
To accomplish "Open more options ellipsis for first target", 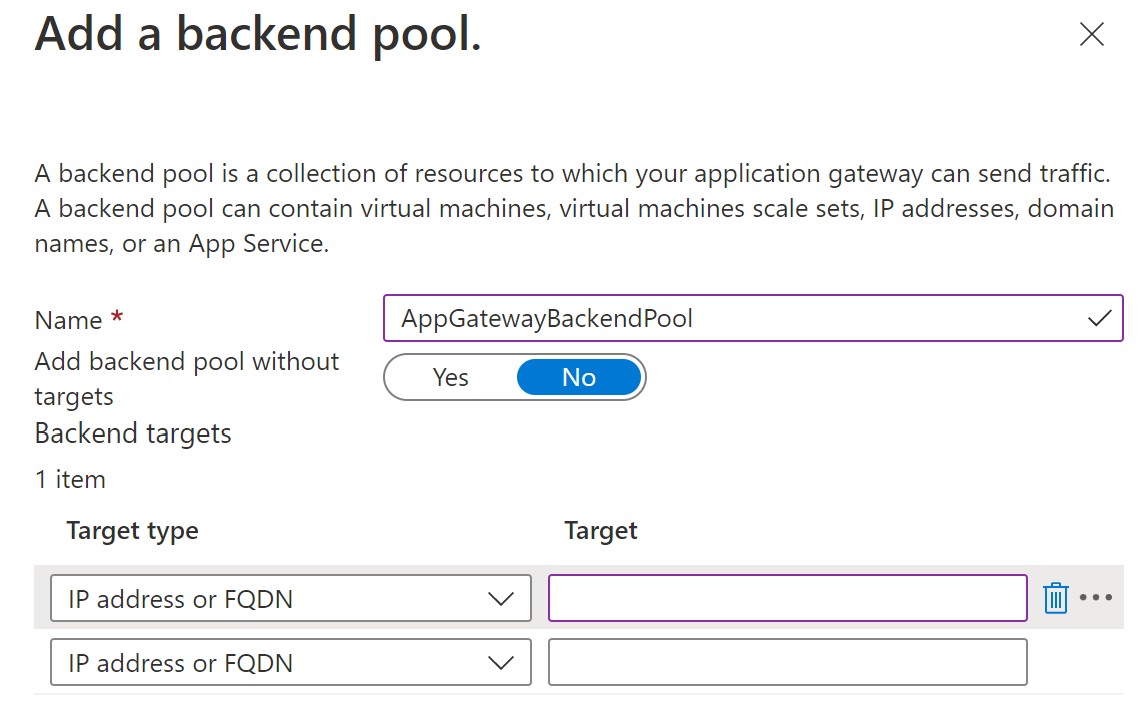I will [x=1096, y=598].
